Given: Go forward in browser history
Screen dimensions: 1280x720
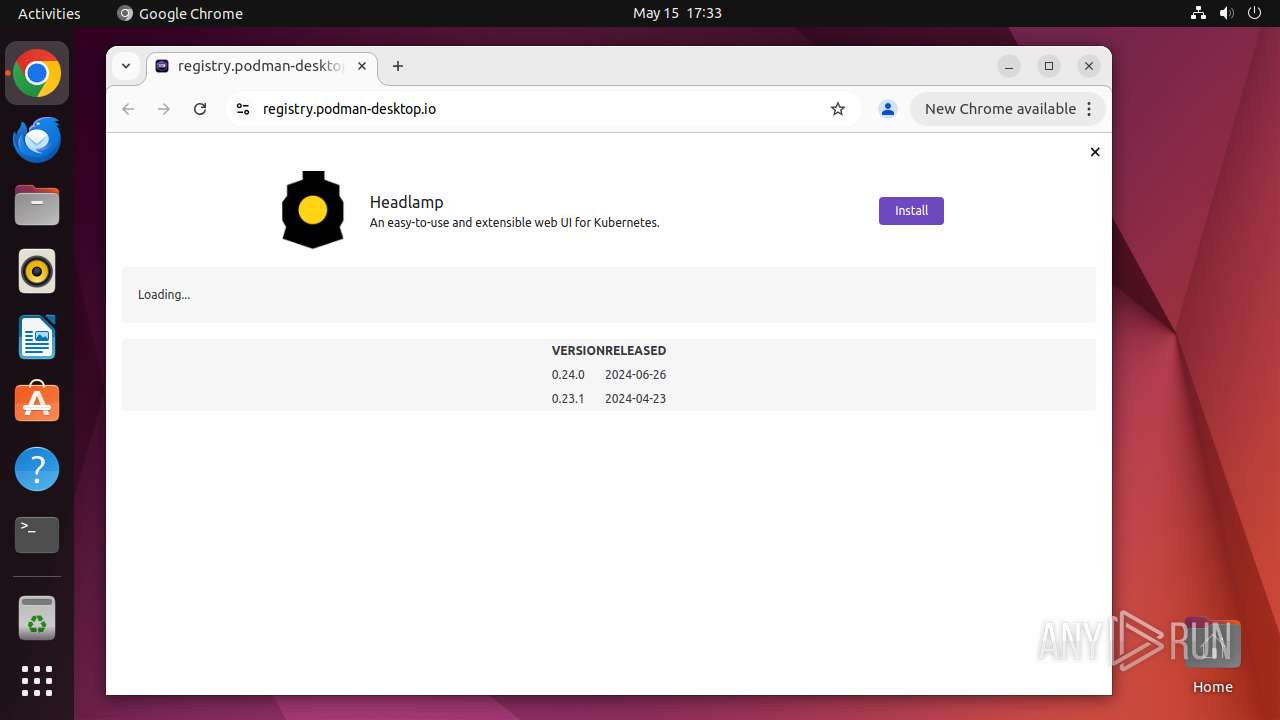Looking at the screenshot, I should tap(164, 109).
